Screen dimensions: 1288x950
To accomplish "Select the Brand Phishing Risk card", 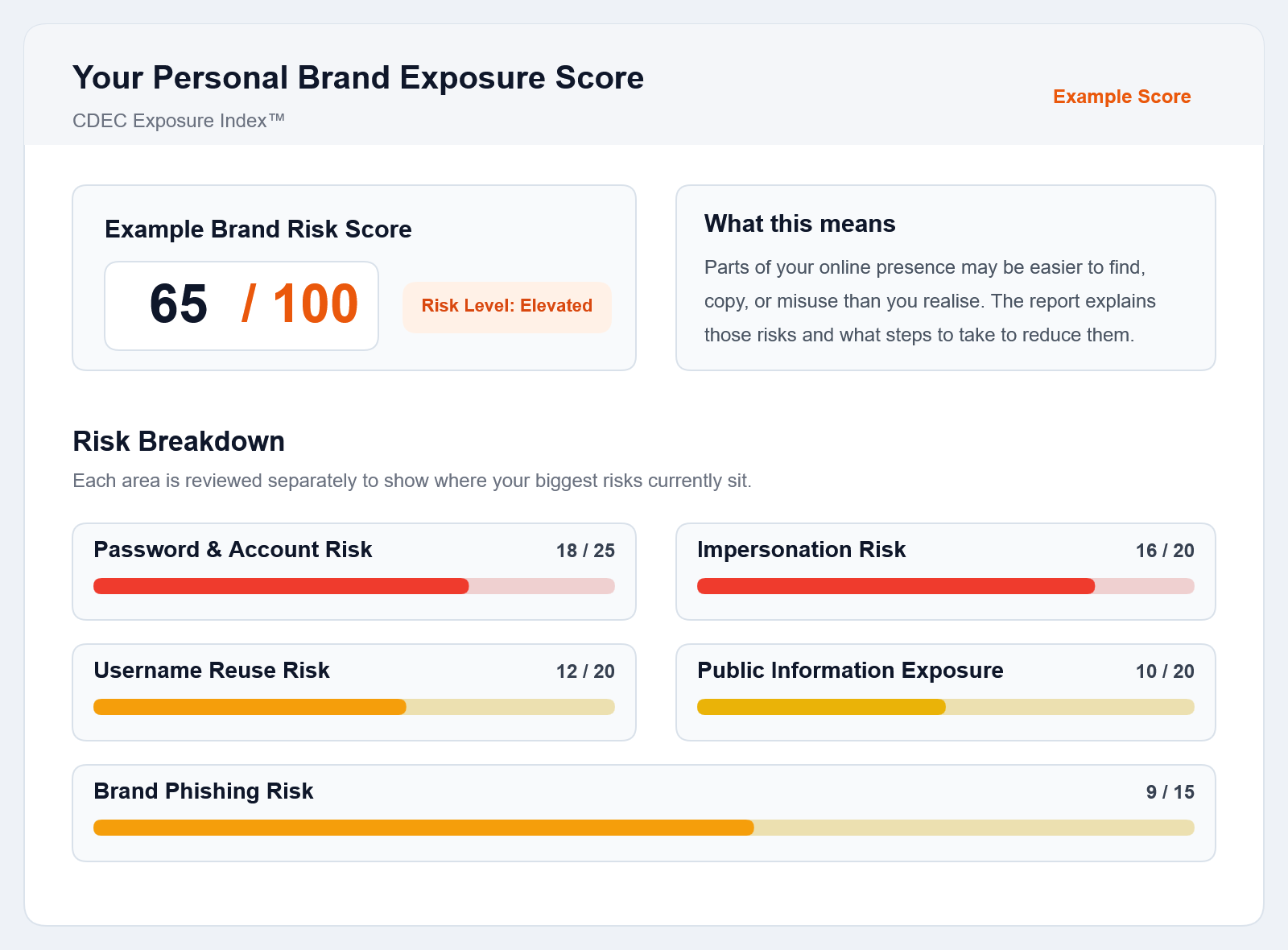I will (644, 813).
